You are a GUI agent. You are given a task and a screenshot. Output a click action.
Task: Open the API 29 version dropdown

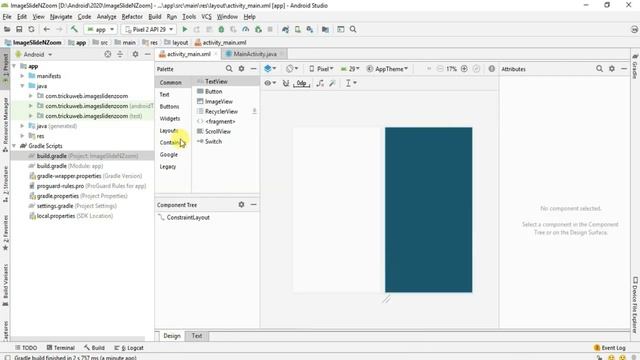coord(350,69)
